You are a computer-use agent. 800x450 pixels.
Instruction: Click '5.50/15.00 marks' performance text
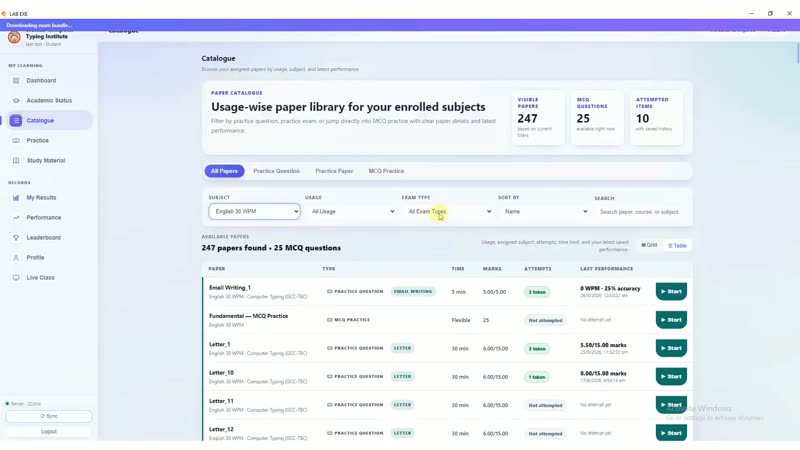tap(603, 345)
